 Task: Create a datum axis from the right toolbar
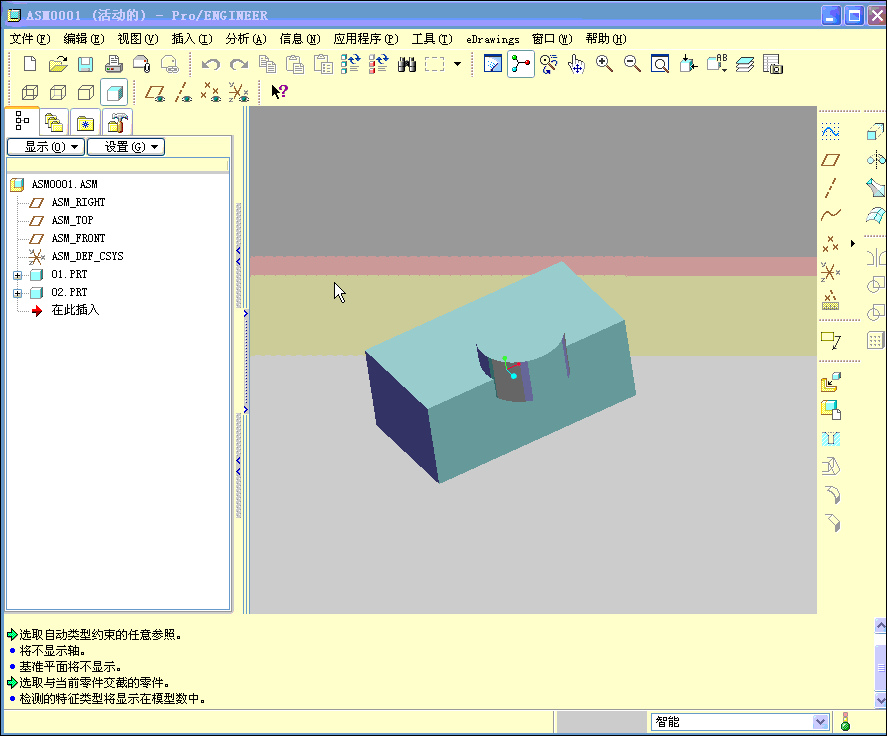[830, 188]
